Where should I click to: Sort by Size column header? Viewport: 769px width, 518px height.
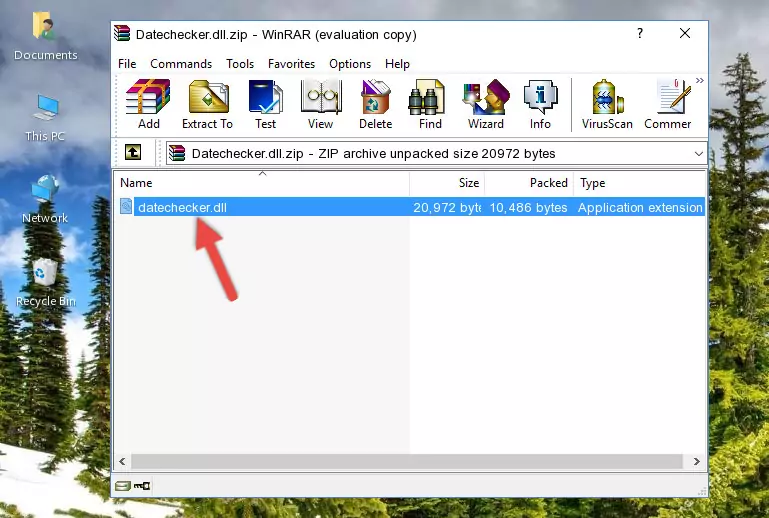(x=447, y=183)
